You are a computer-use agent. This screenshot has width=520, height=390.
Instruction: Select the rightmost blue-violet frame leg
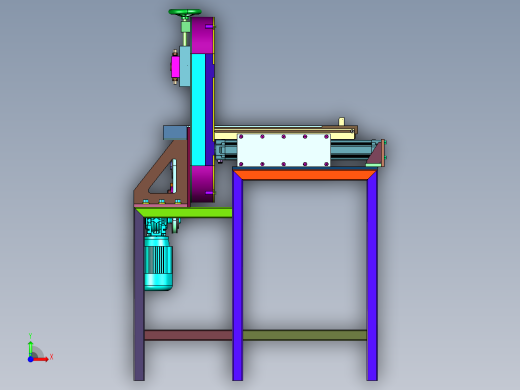pos(372,275)
